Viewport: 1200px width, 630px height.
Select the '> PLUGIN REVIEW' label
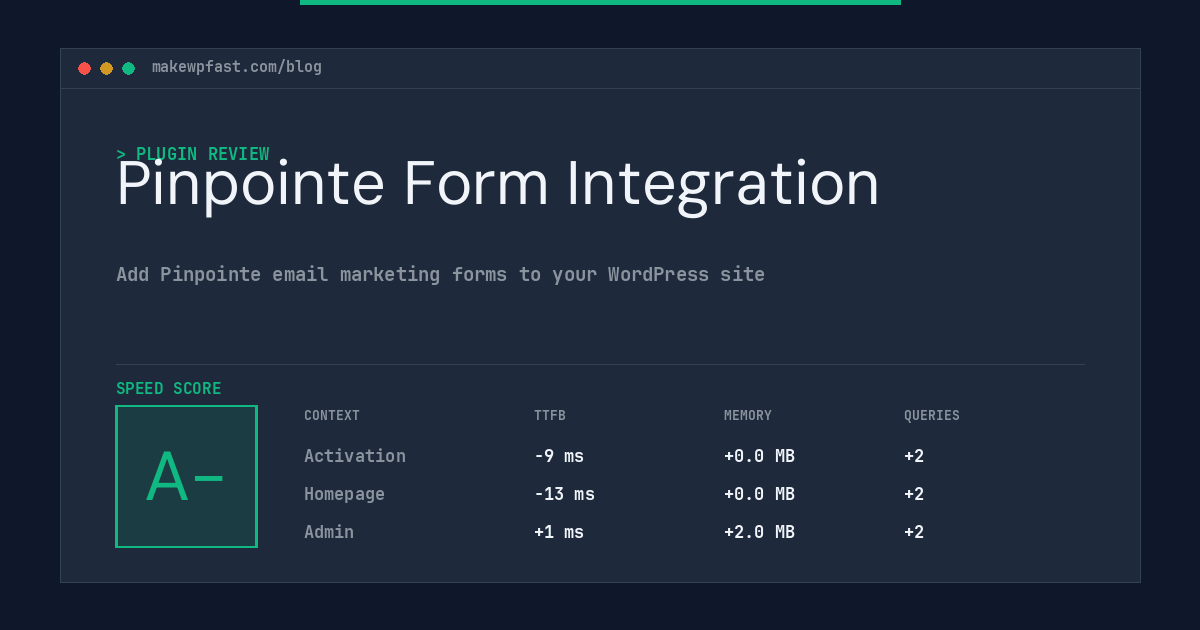[x=193, y=154]
